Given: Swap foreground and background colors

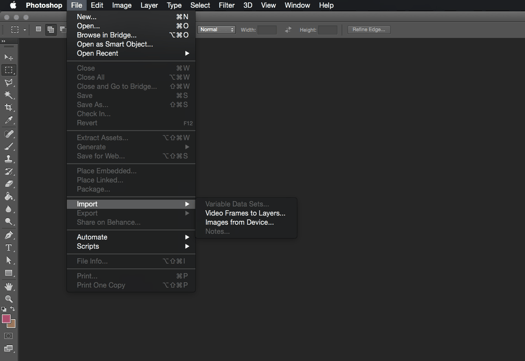Looking at the screenshot, I should click(x=12, y=309).
